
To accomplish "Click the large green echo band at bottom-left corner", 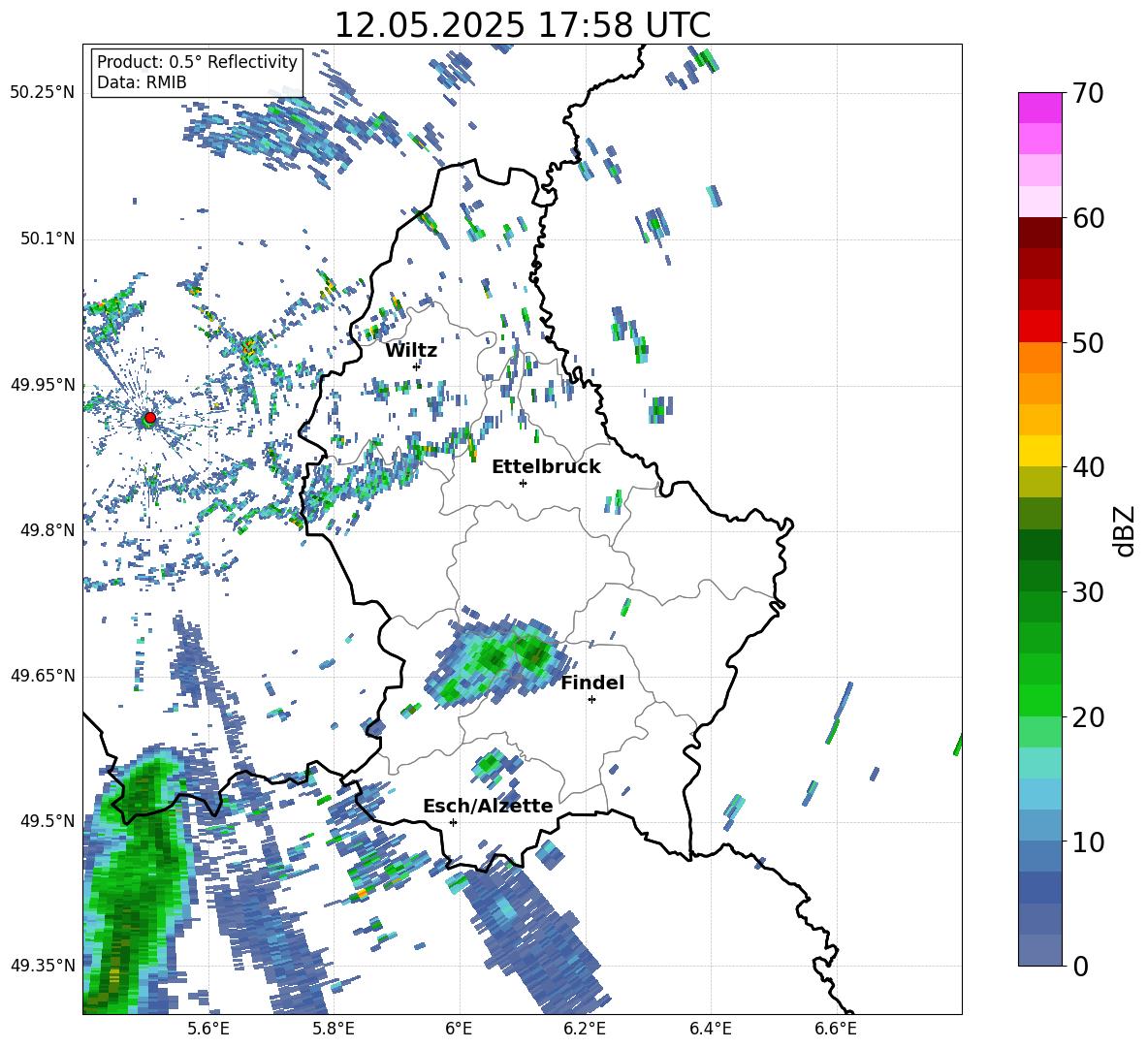I will click(x=136, y=885).
